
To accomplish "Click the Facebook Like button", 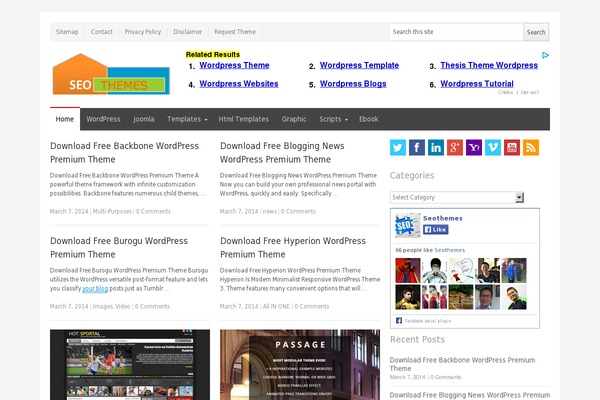I will (x=435, y=229).
